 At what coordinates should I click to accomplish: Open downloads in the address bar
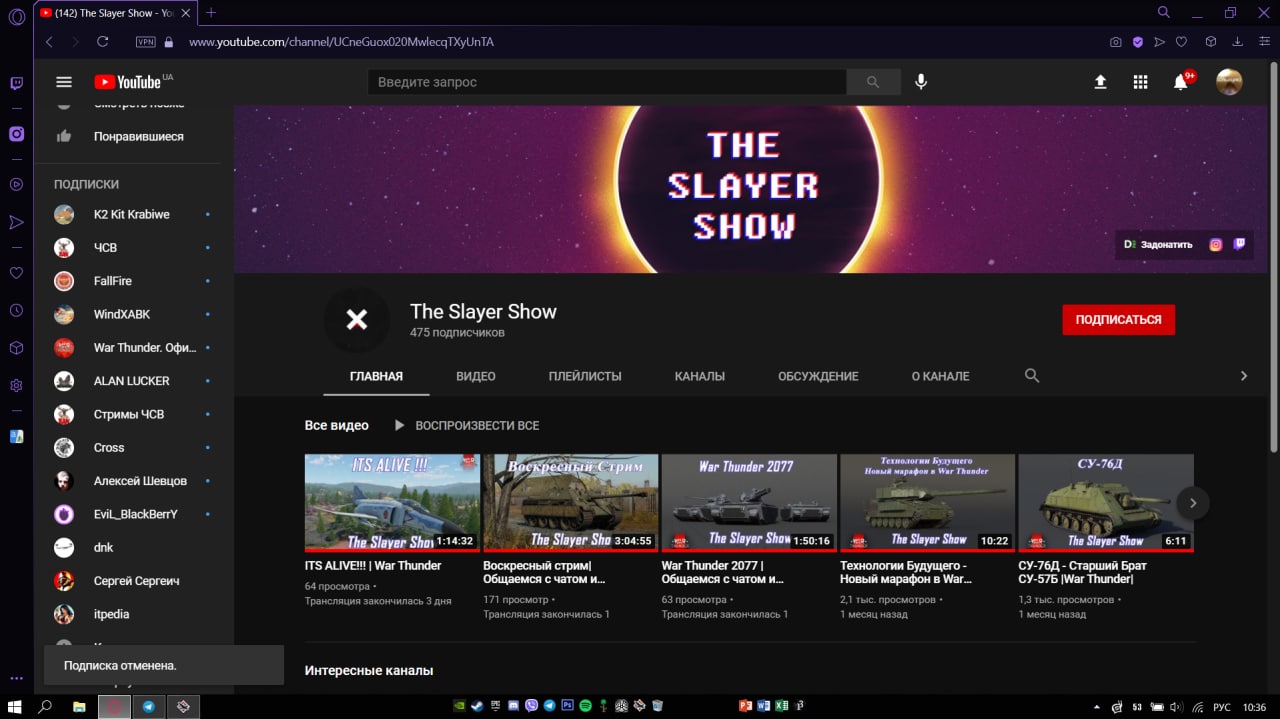pos(1238,42)
